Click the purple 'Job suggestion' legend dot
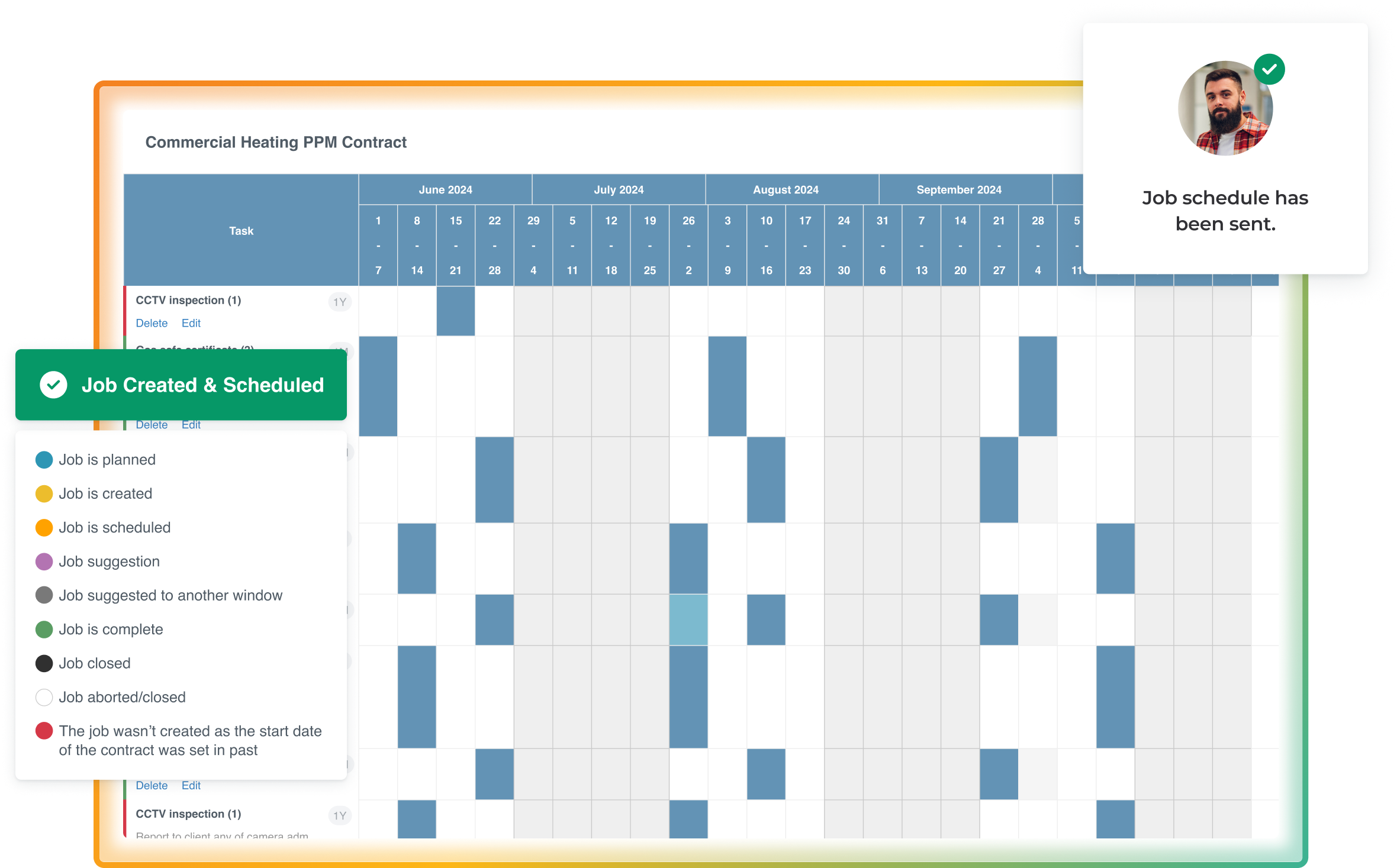The width and height of the screenshot is (1397, 868). point(44,562)
